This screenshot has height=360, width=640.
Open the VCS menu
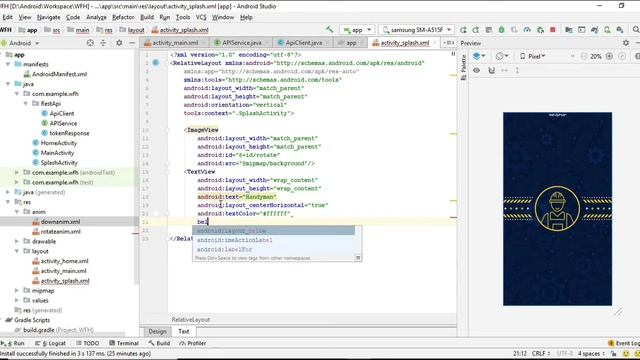(x=201, y=17)
